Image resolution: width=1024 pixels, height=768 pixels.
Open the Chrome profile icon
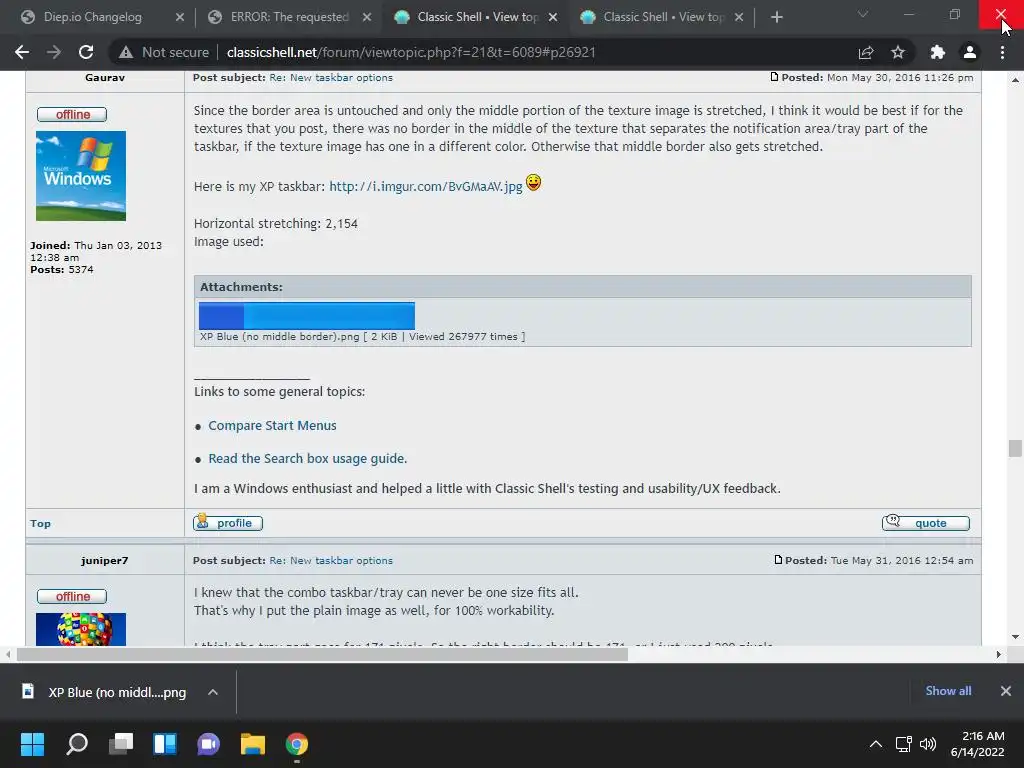970,52
